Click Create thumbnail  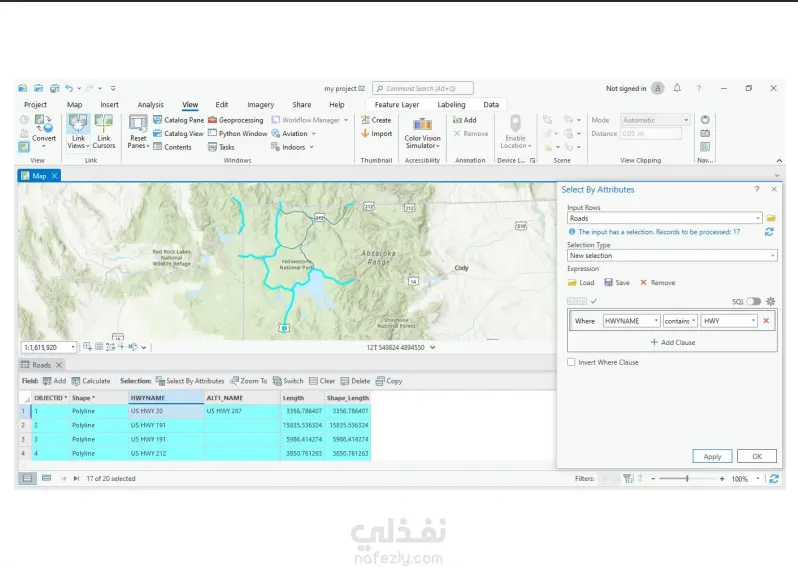coord(376,120)
